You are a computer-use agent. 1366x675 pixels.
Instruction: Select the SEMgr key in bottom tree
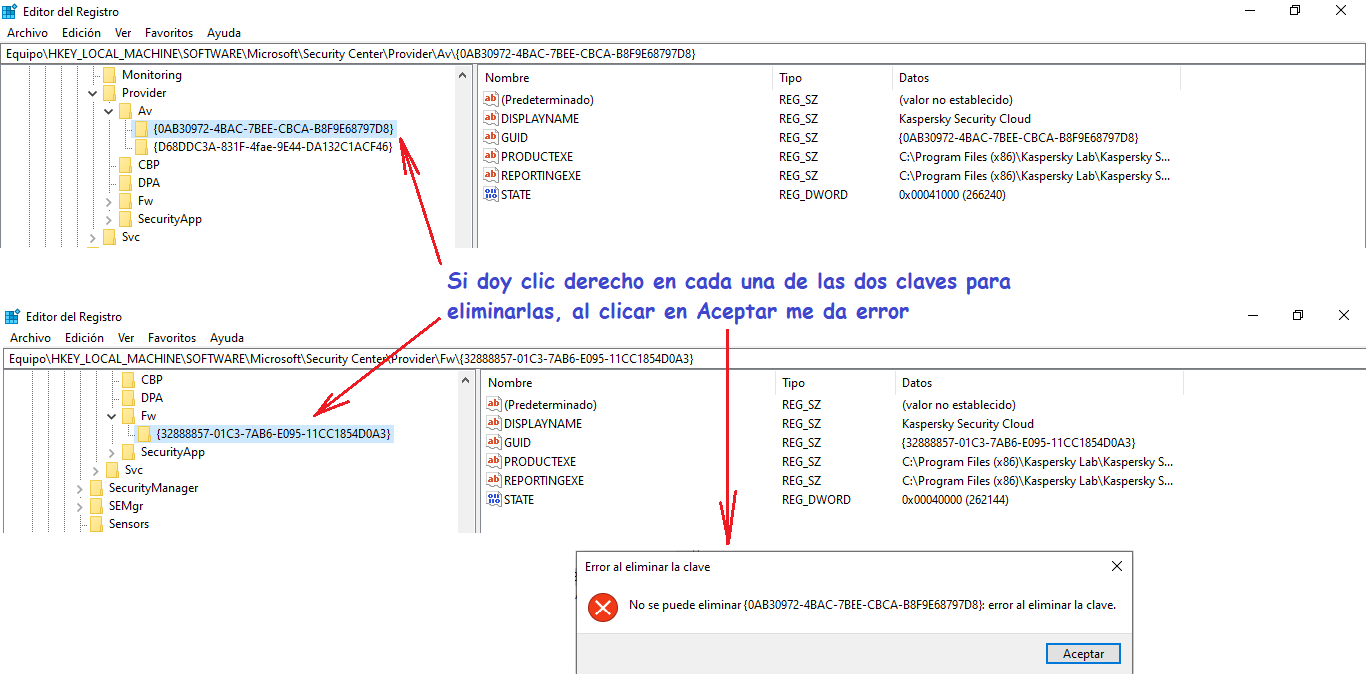pos(126,506)
